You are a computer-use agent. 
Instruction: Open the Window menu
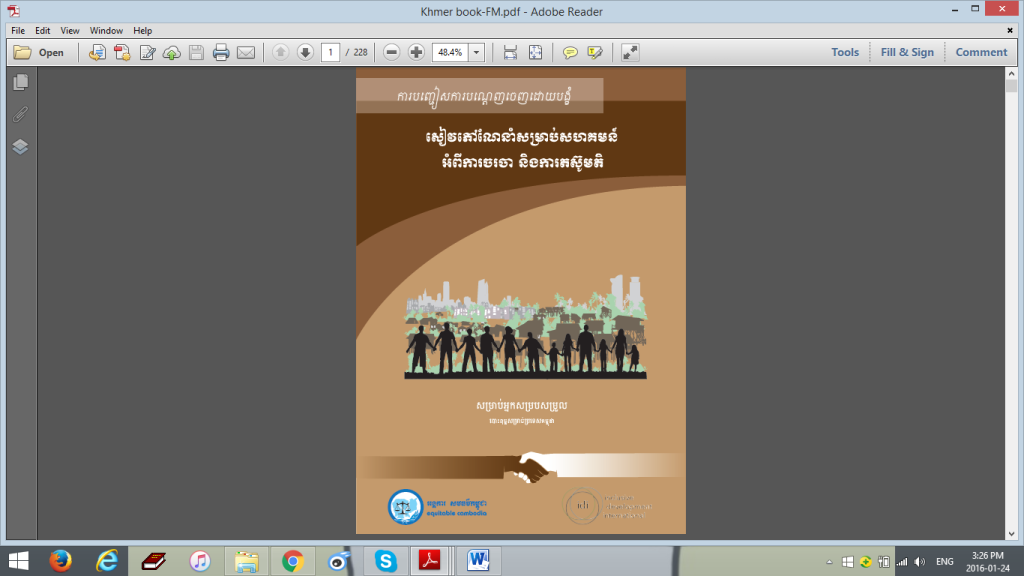click(x=106, y=31)
